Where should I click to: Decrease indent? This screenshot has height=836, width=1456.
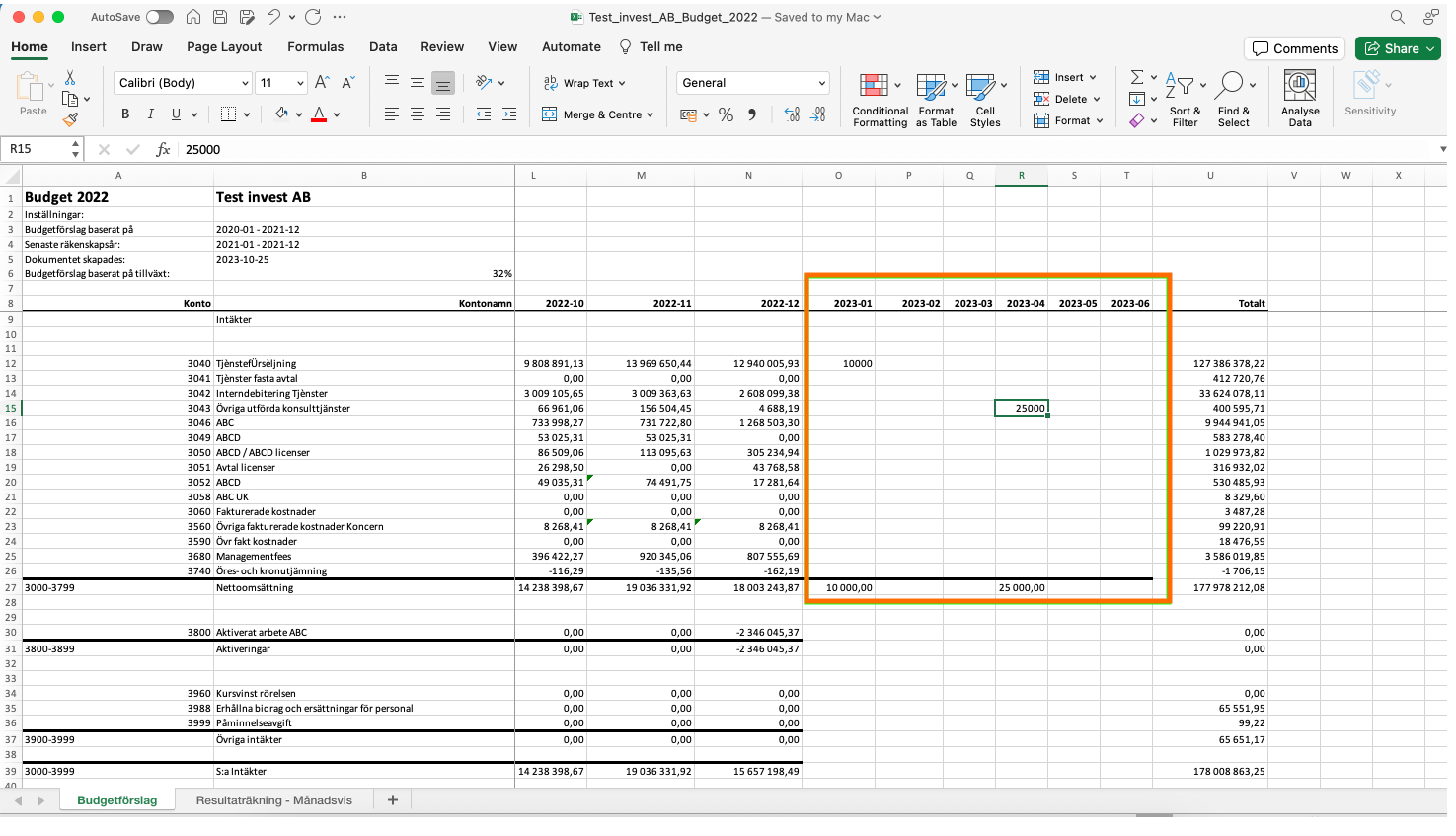(x=484, y=114)
